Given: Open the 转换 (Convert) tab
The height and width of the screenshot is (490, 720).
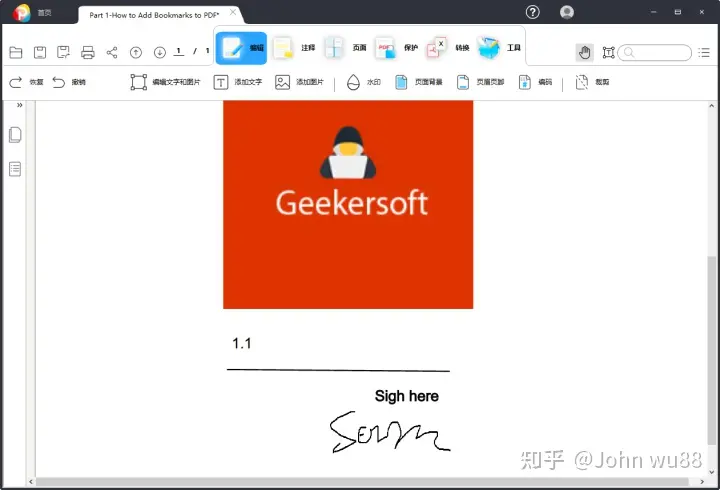Looking at the screenshot, I should 448,48.
